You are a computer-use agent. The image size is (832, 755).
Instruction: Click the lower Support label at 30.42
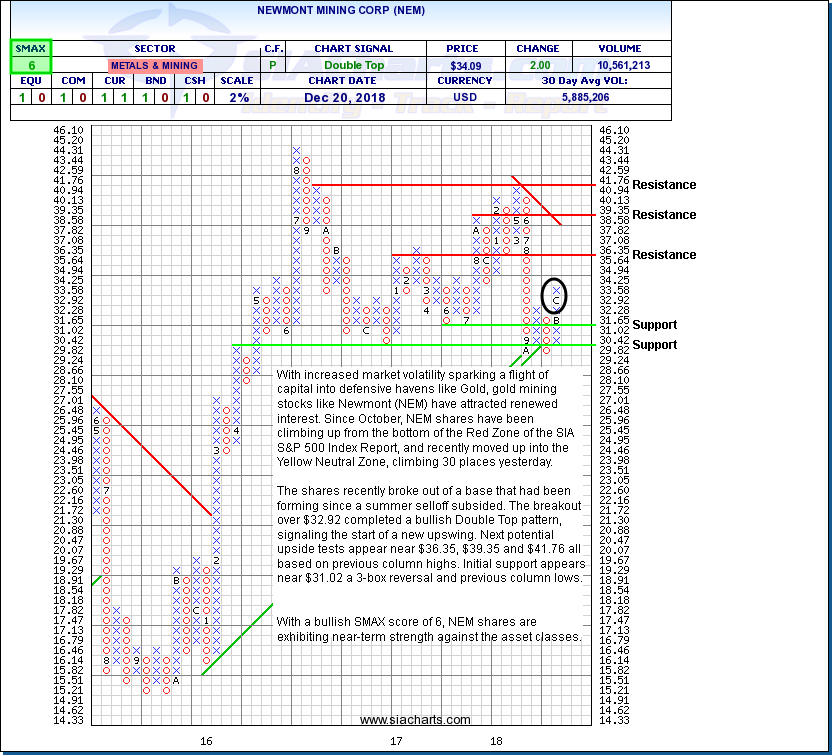654,345
